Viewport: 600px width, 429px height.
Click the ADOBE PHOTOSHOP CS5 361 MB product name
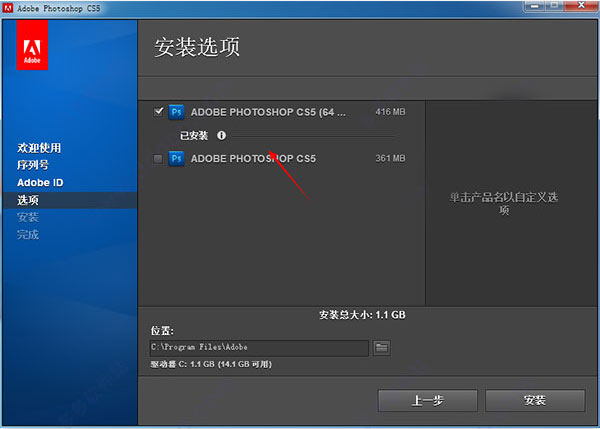click(253, 158)
